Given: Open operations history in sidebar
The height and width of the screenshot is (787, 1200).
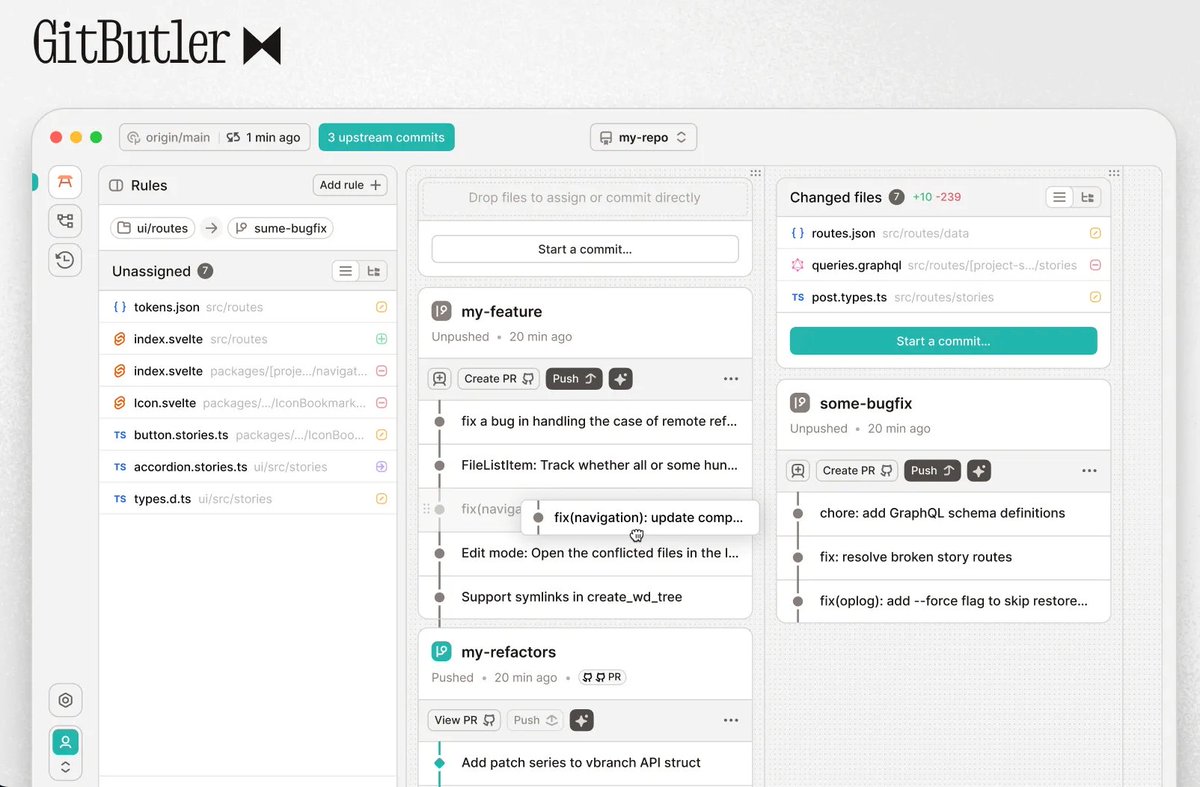Looking at the screenshot, I should tap(65, 260).
